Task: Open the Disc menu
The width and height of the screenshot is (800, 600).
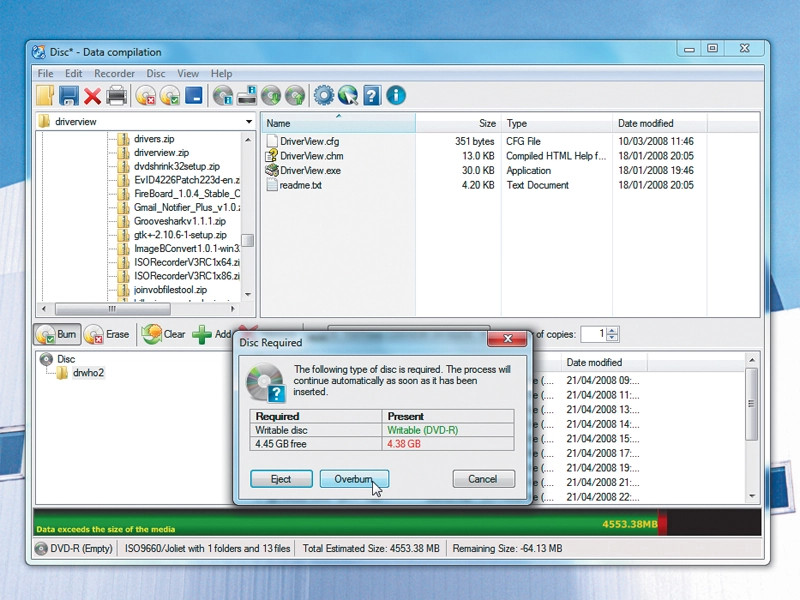Action: [x=156, y=73]
